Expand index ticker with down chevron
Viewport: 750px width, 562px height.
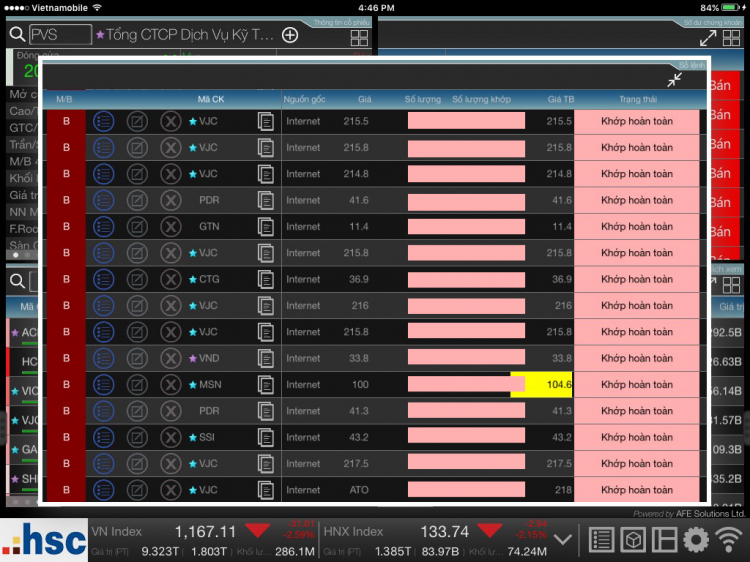(563, 540)
